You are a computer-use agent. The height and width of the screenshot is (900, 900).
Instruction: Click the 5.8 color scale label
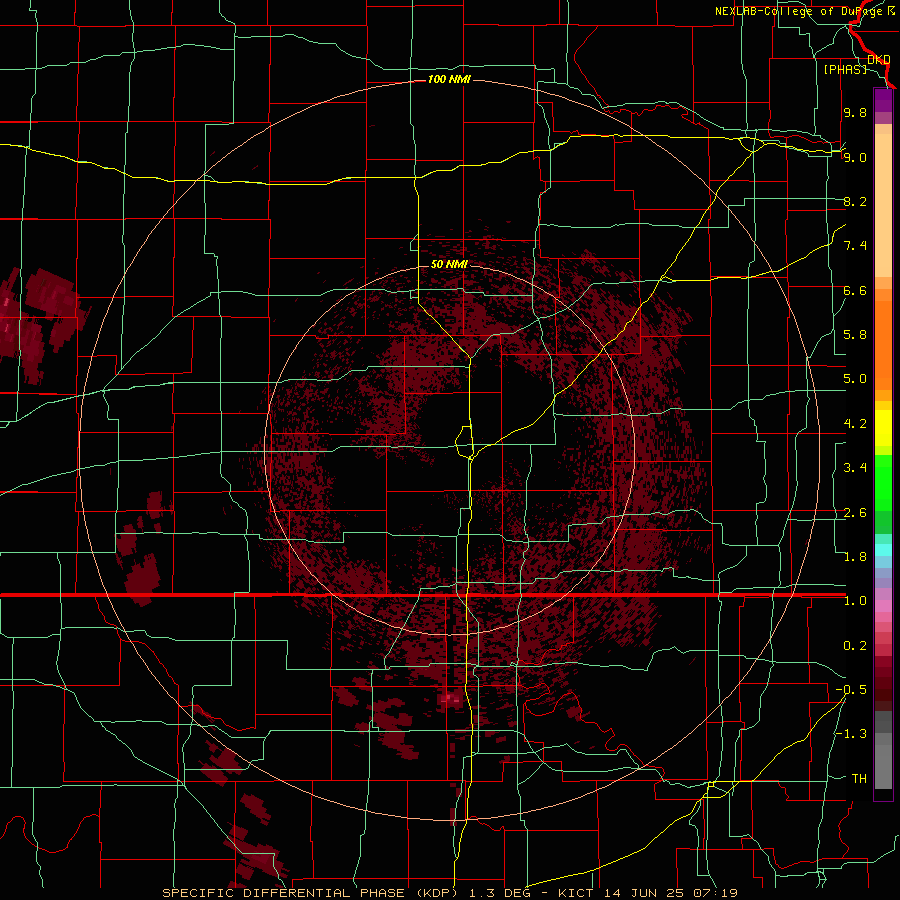coord(855,335)
